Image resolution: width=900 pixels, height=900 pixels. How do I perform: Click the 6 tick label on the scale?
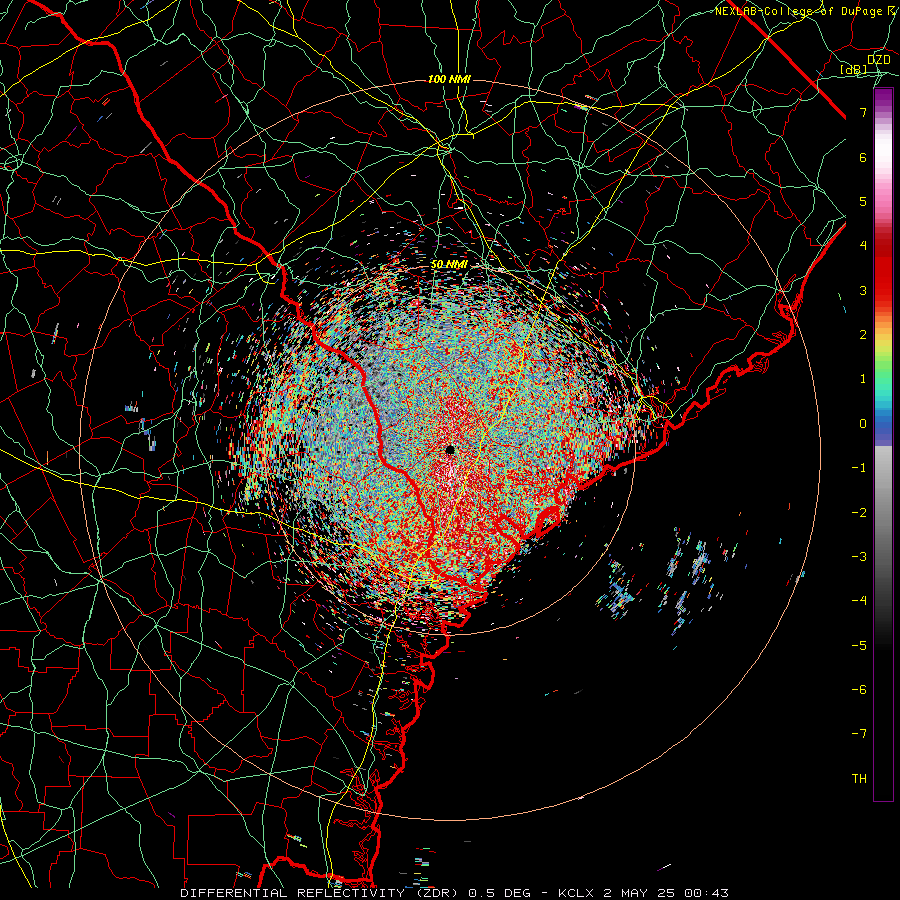[863, 157]
